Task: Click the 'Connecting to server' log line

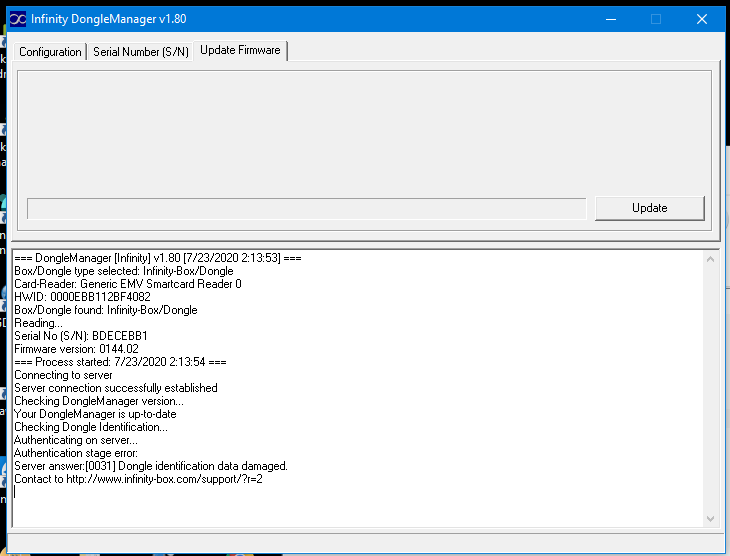Action: (x=63, y=375)
